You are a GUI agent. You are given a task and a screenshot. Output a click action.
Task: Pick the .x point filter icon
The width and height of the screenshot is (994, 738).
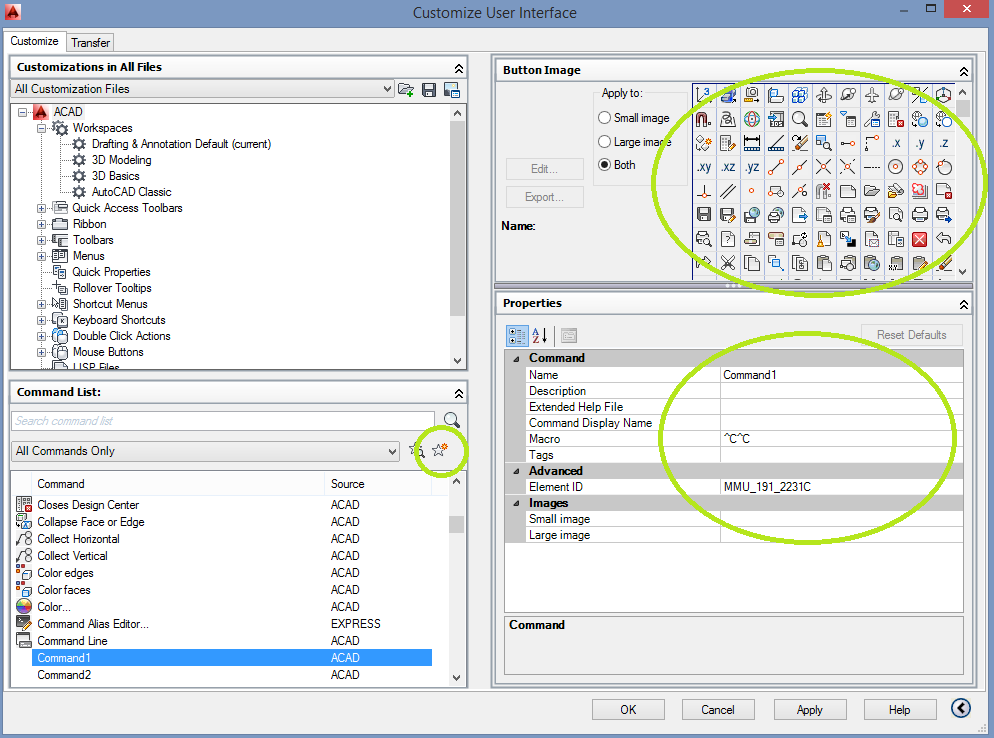pos(896,143)
